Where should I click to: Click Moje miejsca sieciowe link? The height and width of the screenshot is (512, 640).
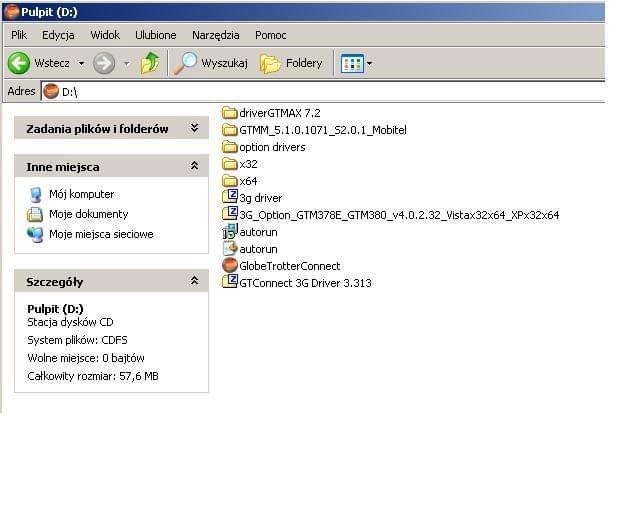tap(101, 234)
